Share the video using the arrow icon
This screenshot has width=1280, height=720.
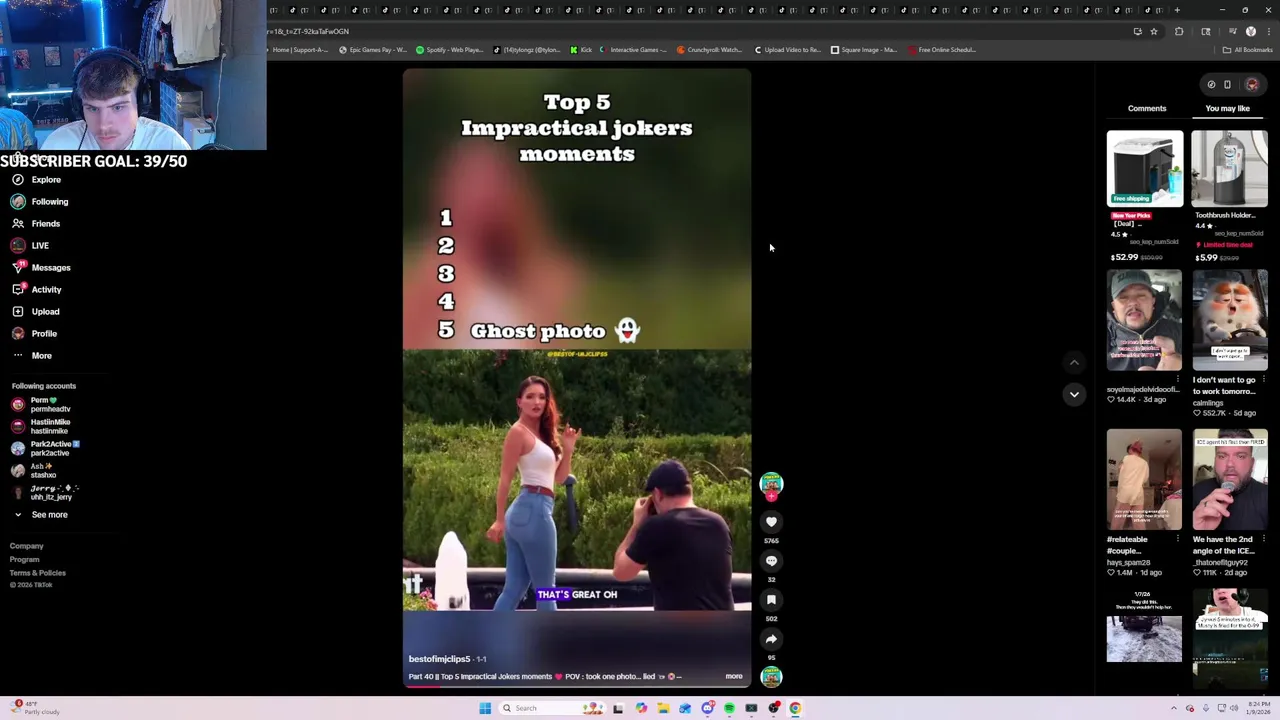[771, 639]
